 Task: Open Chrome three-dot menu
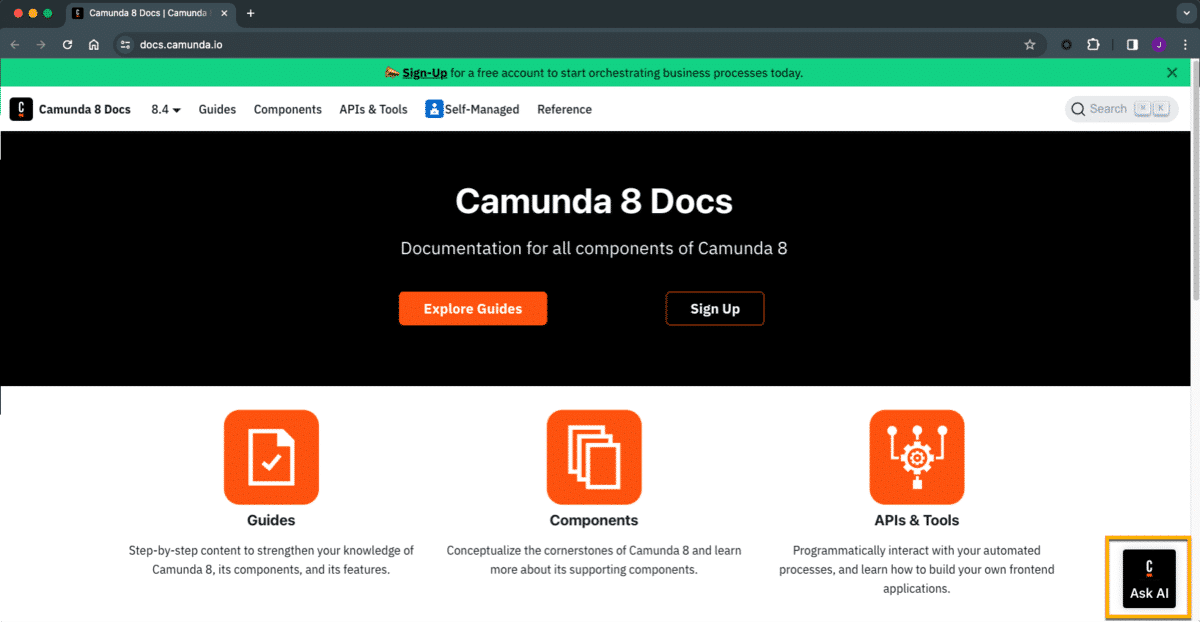pos(1185,44)
